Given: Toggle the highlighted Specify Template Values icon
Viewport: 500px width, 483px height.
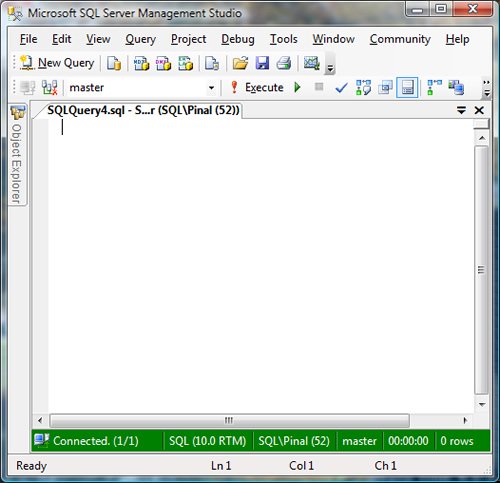Looking at the screenshot, I should point(407,88).
